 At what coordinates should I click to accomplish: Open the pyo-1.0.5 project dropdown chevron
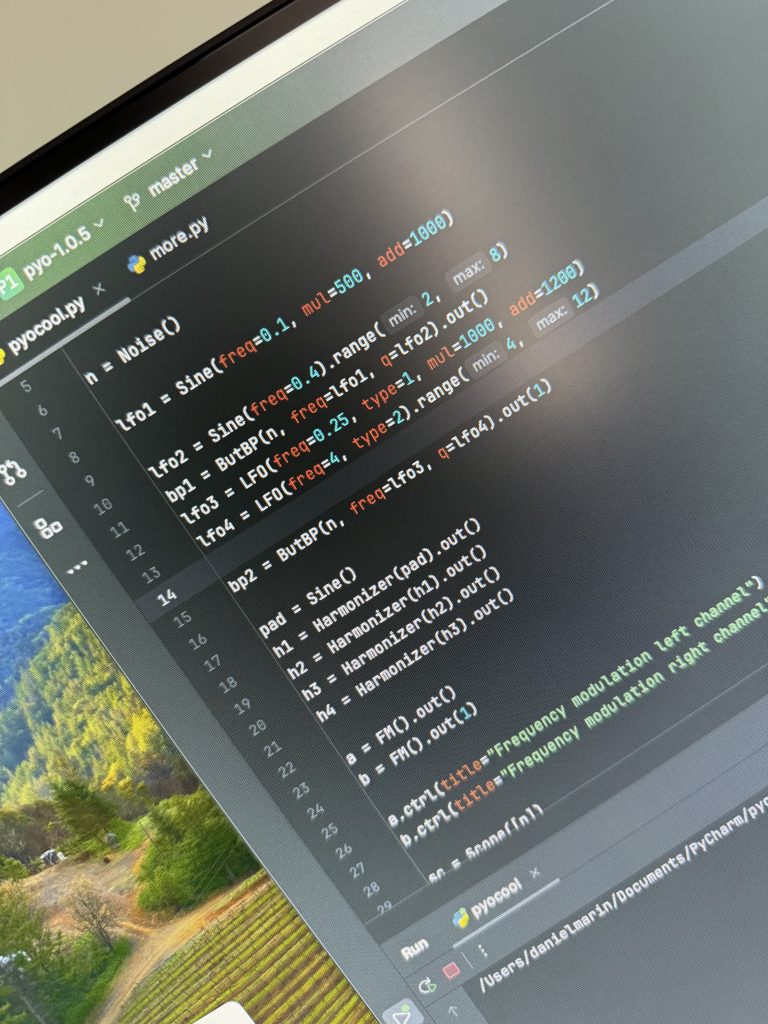click(x=99, y=223)
